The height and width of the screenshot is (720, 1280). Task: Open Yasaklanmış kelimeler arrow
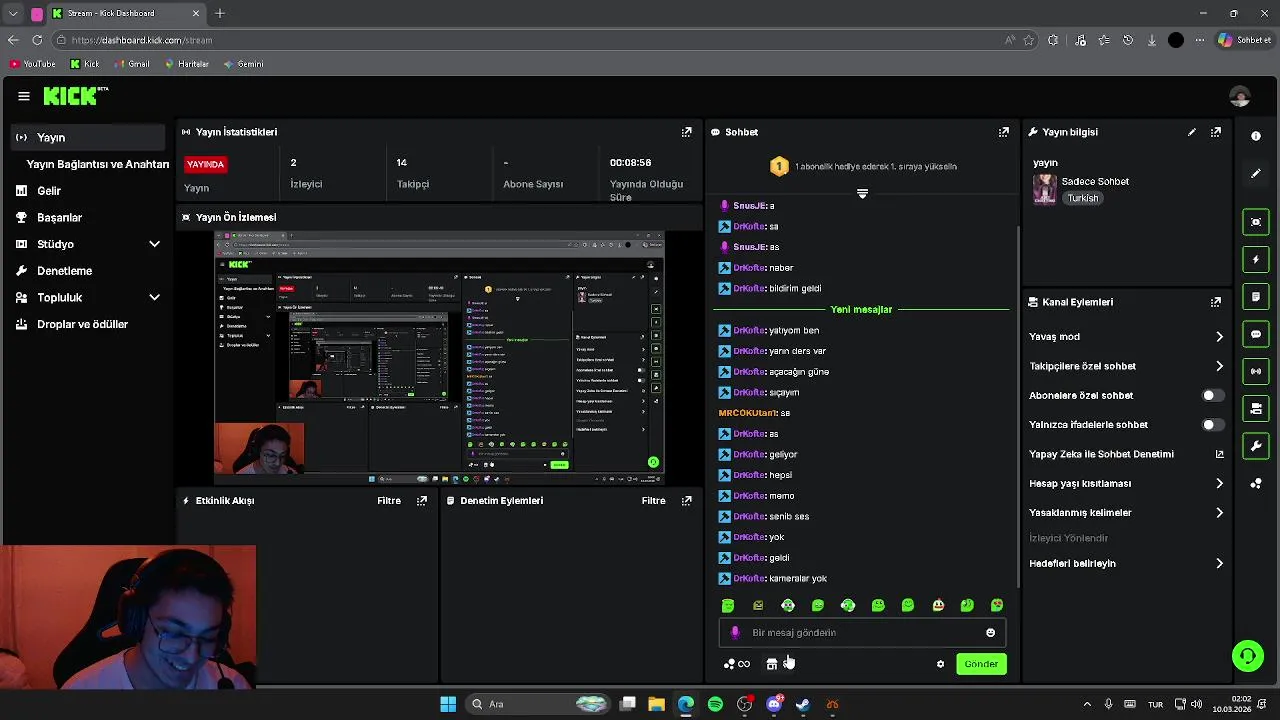tap(1219, 513)
